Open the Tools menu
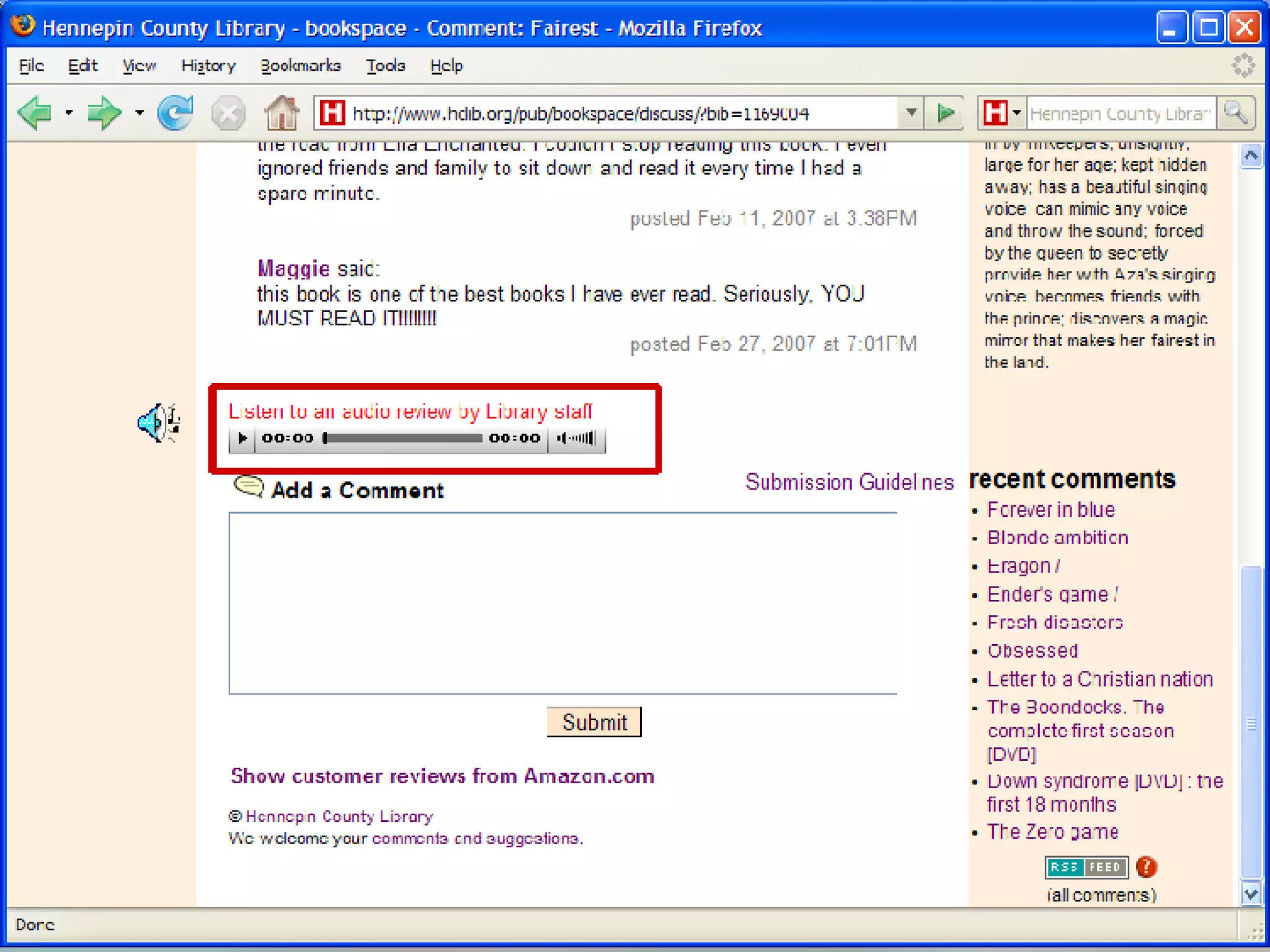 pyautogui.click(x=385, y=66)
